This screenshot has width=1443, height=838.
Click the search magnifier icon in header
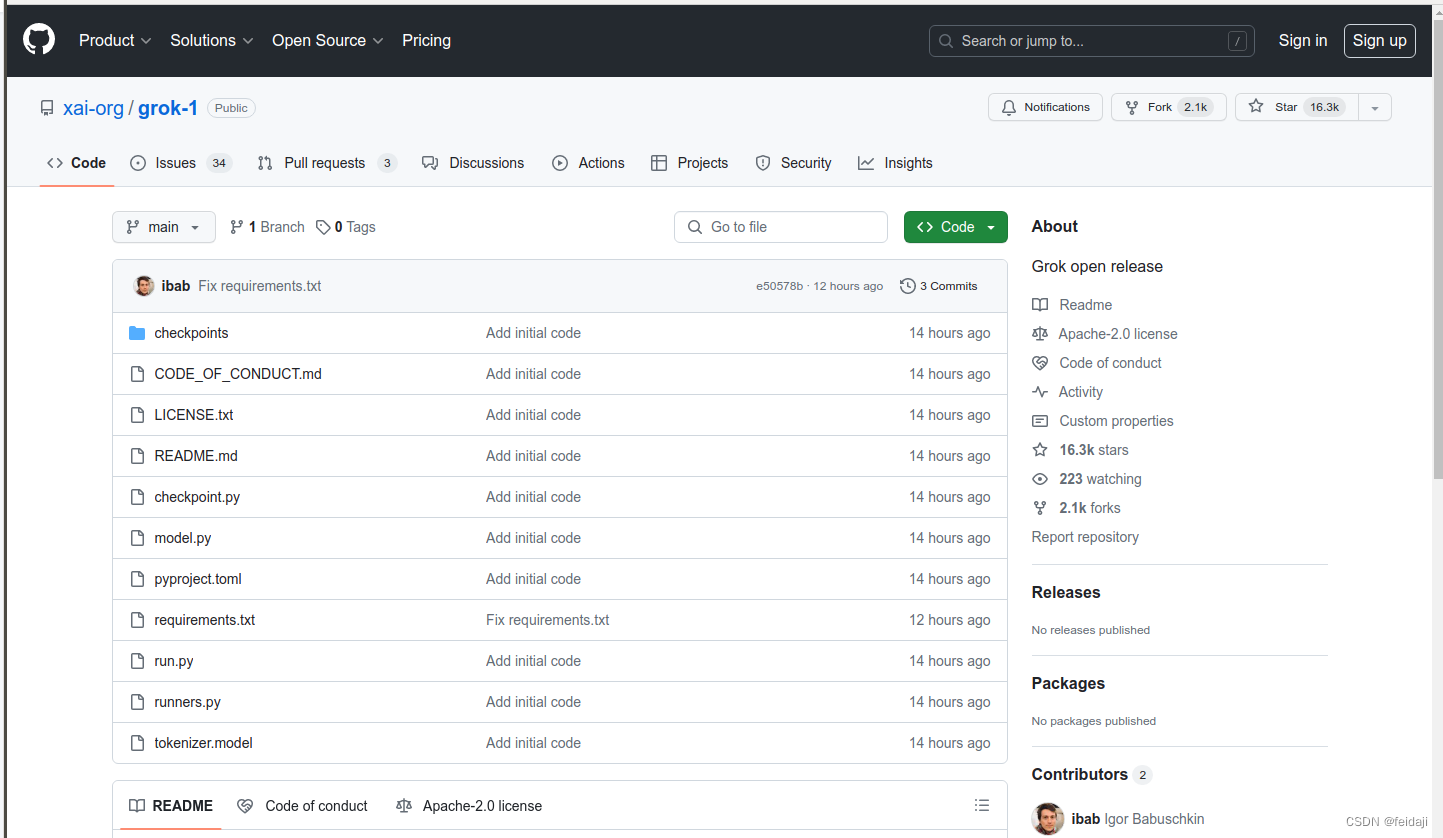(947, 41)
